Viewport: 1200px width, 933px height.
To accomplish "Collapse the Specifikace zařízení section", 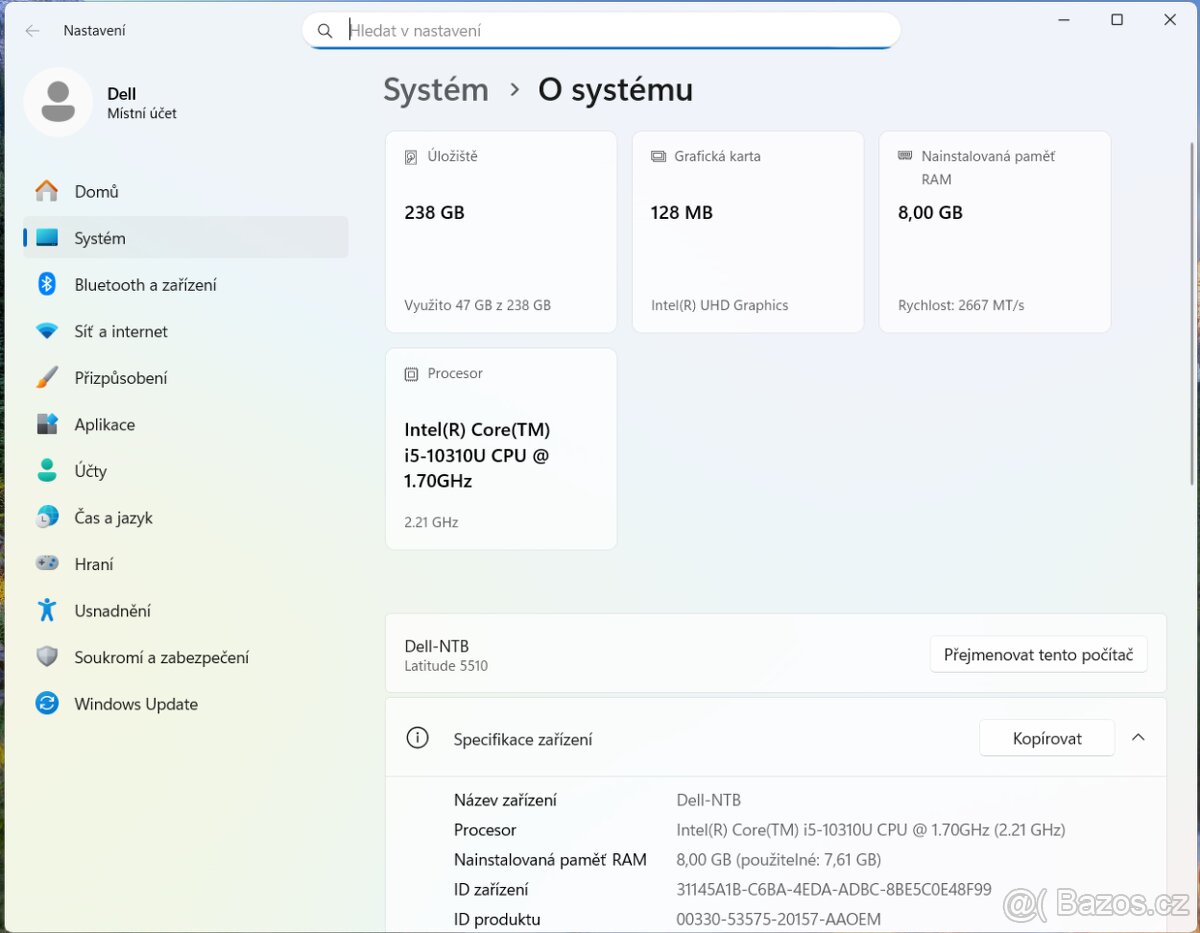I will coord(1138,737).
